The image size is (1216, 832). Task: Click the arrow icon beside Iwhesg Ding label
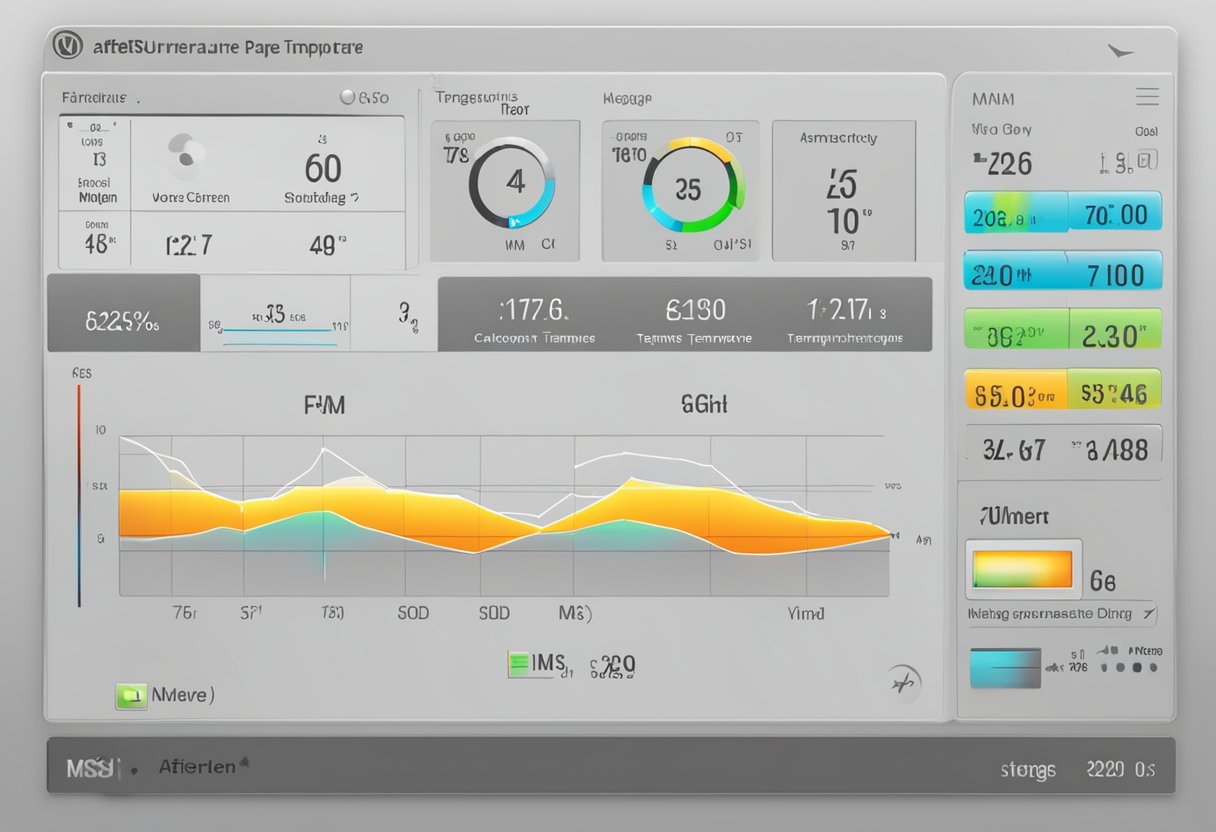click(x=1149, y=613)
